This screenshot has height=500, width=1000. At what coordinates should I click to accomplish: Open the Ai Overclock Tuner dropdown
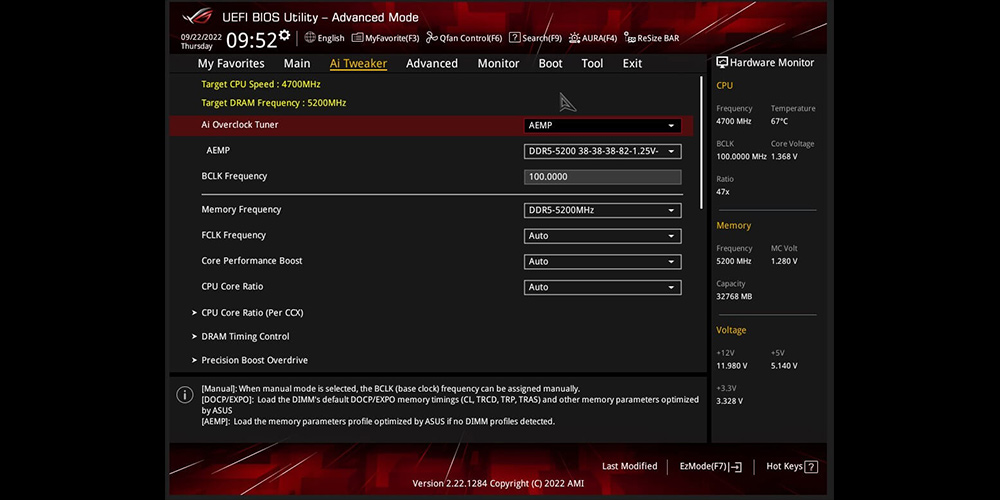click(x=602, y=126)
